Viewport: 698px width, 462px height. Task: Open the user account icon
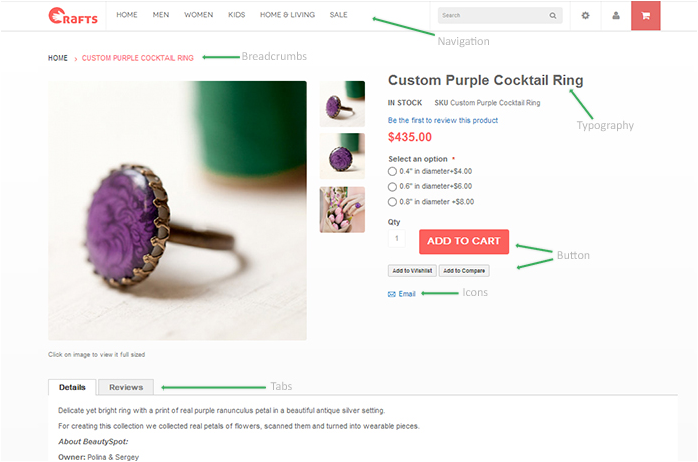point(616,16)
